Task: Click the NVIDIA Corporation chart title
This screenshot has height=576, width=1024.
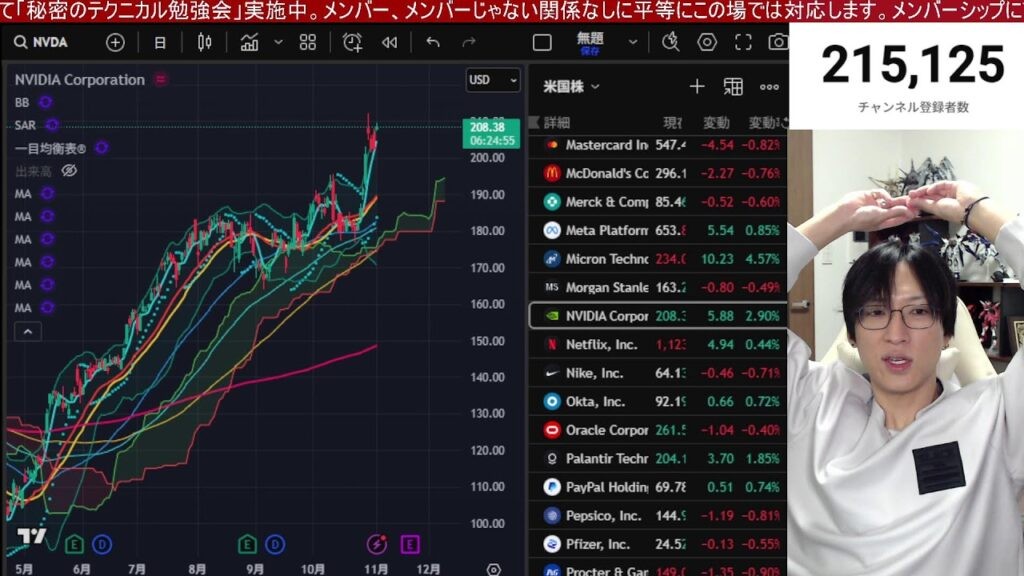Action: (x=80, y=80)
